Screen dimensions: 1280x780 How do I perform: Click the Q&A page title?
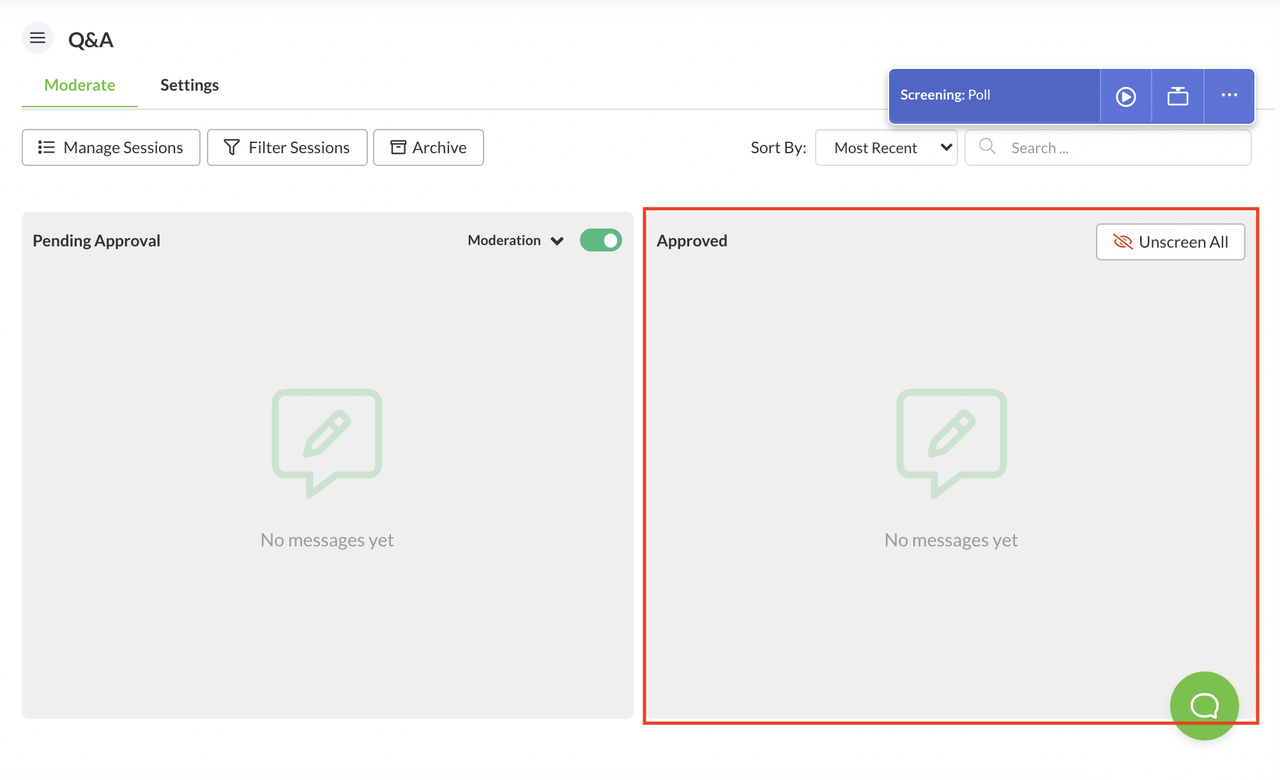pos(90,40)
